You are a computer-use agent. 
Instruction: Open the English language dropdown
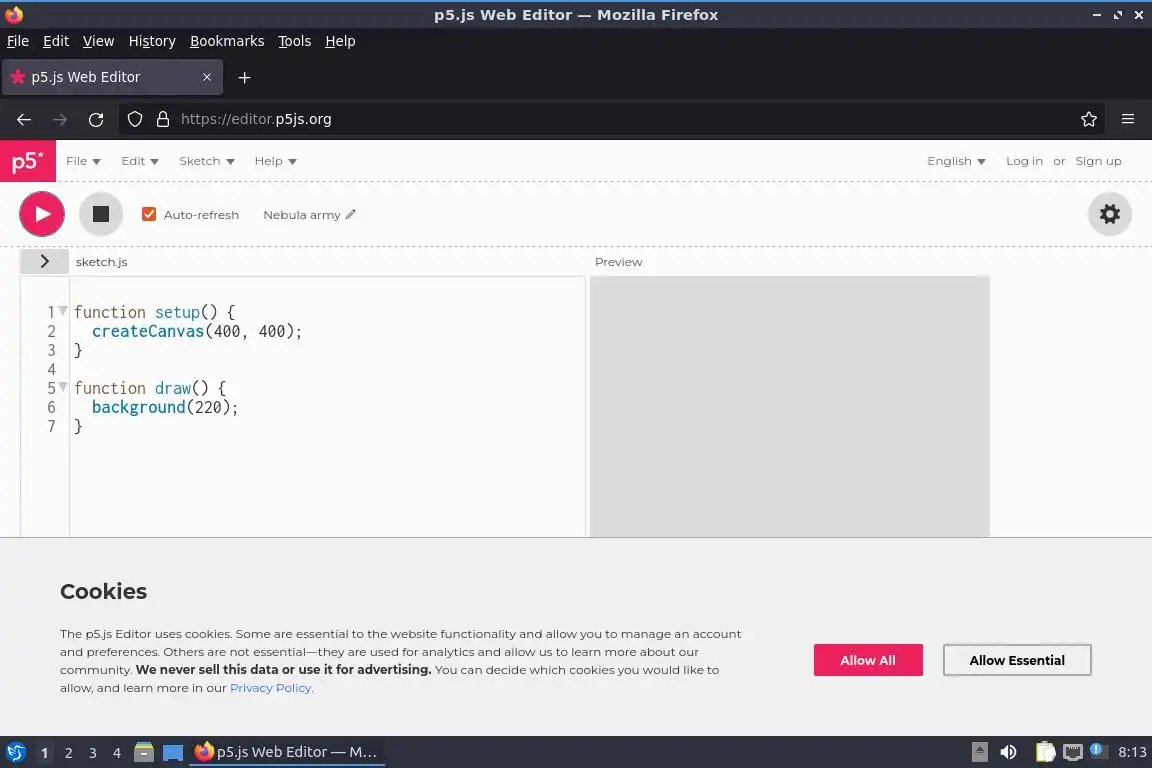pos(956,161)
